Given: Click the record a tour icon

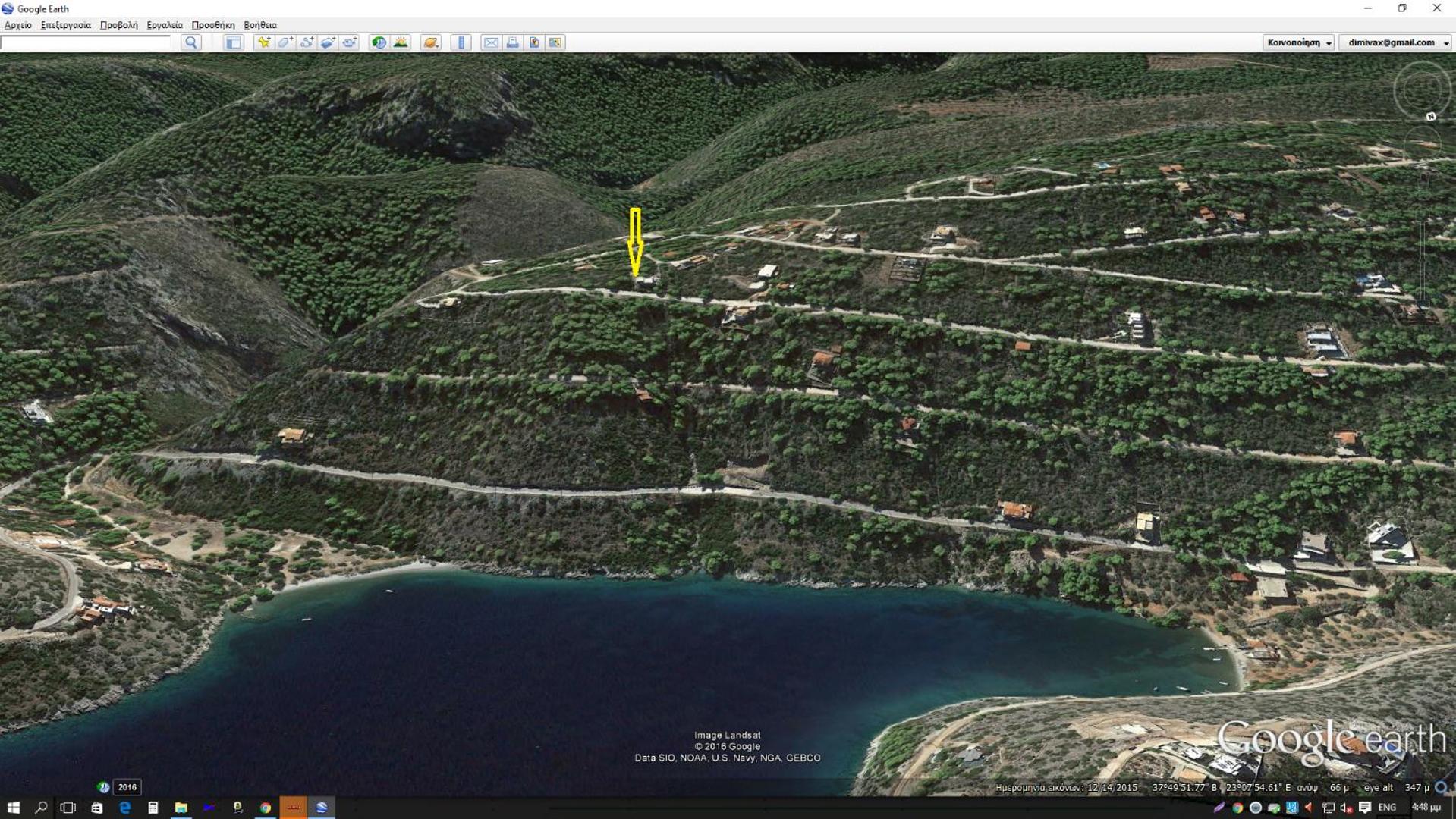Looking at the screenshot, I should (349, 42).
